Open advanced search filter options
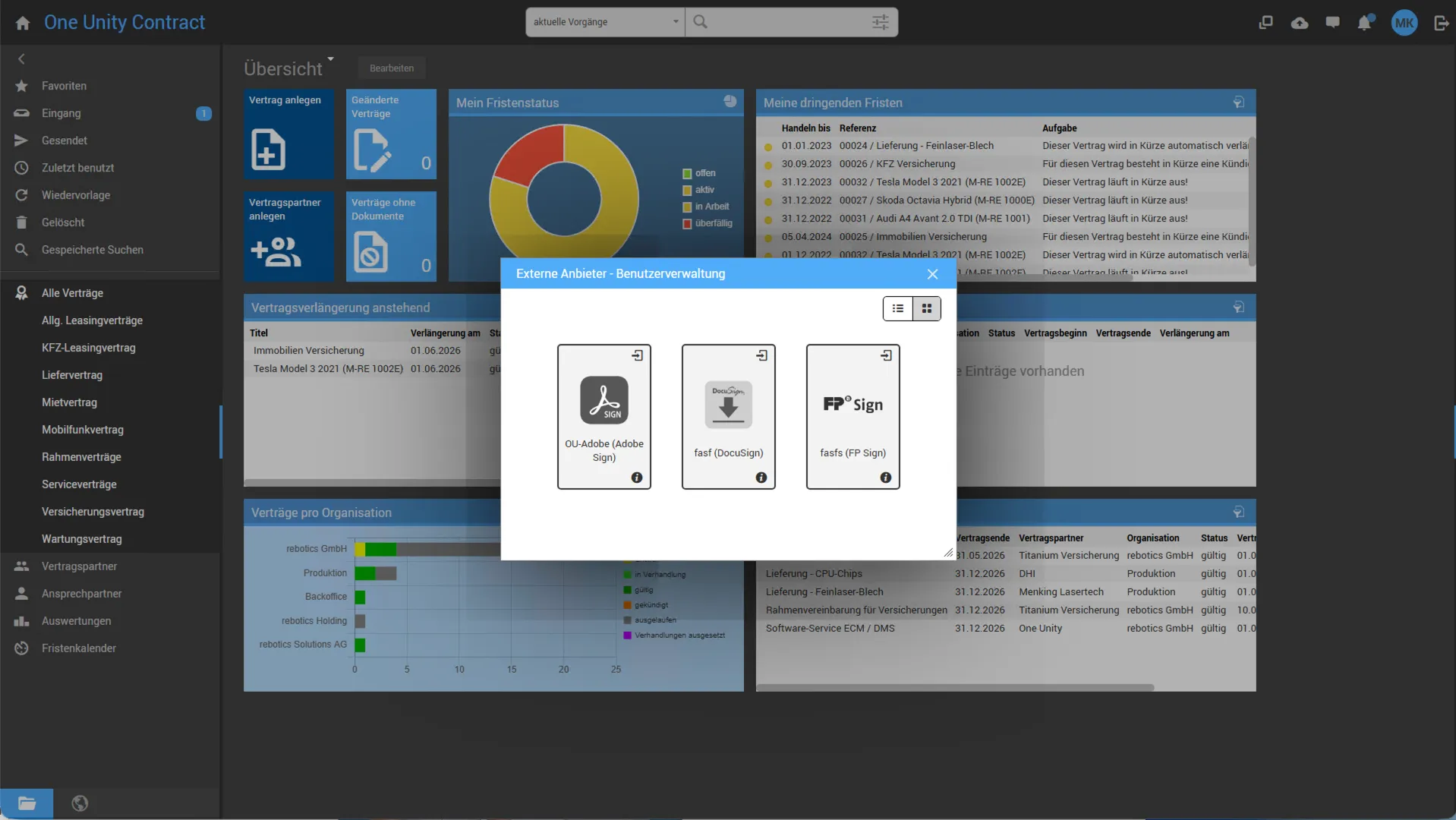 [x=881, y=22]
